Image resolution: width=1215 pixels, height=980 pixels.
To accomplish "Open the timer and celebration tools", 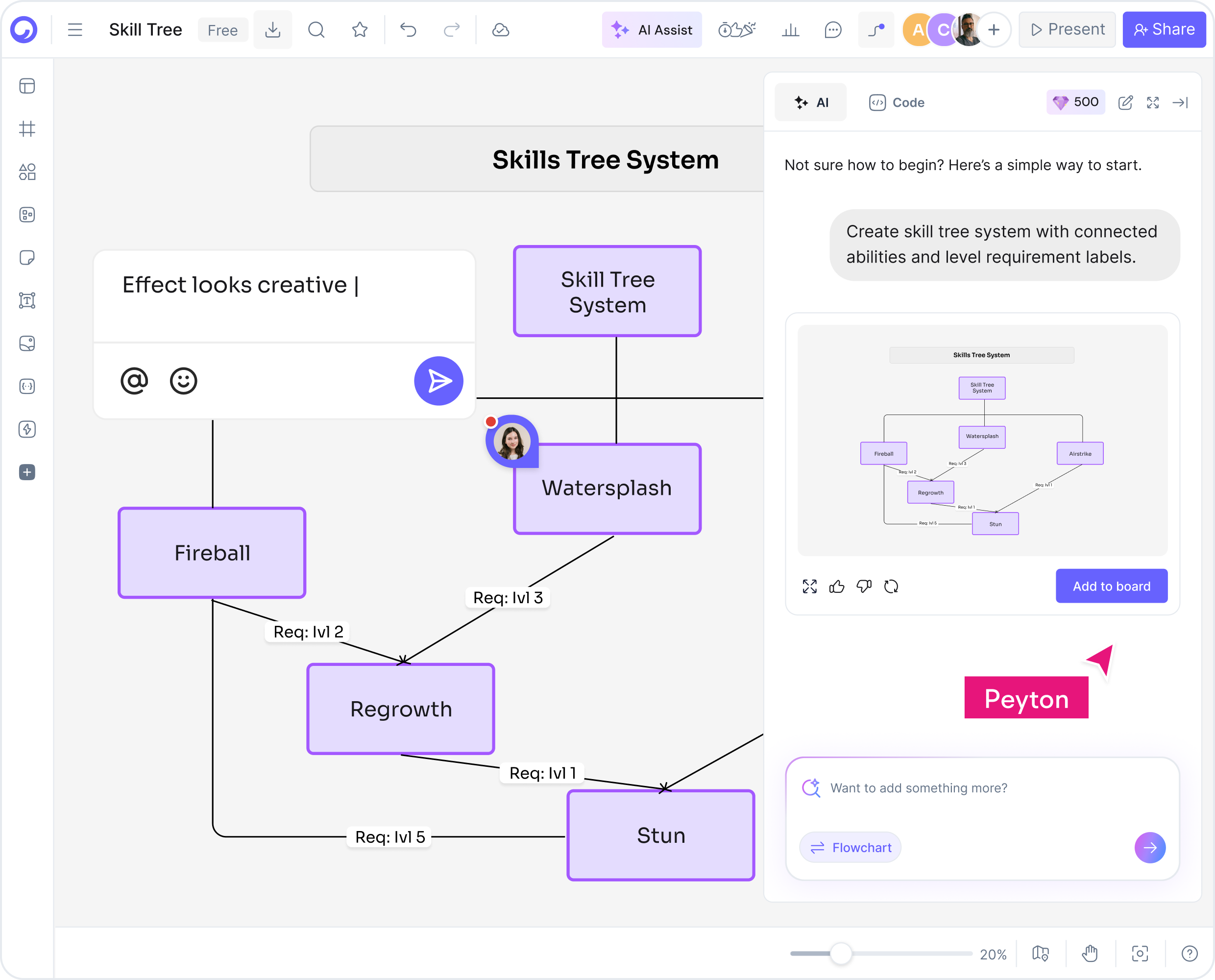I will (x=737, y=30).
